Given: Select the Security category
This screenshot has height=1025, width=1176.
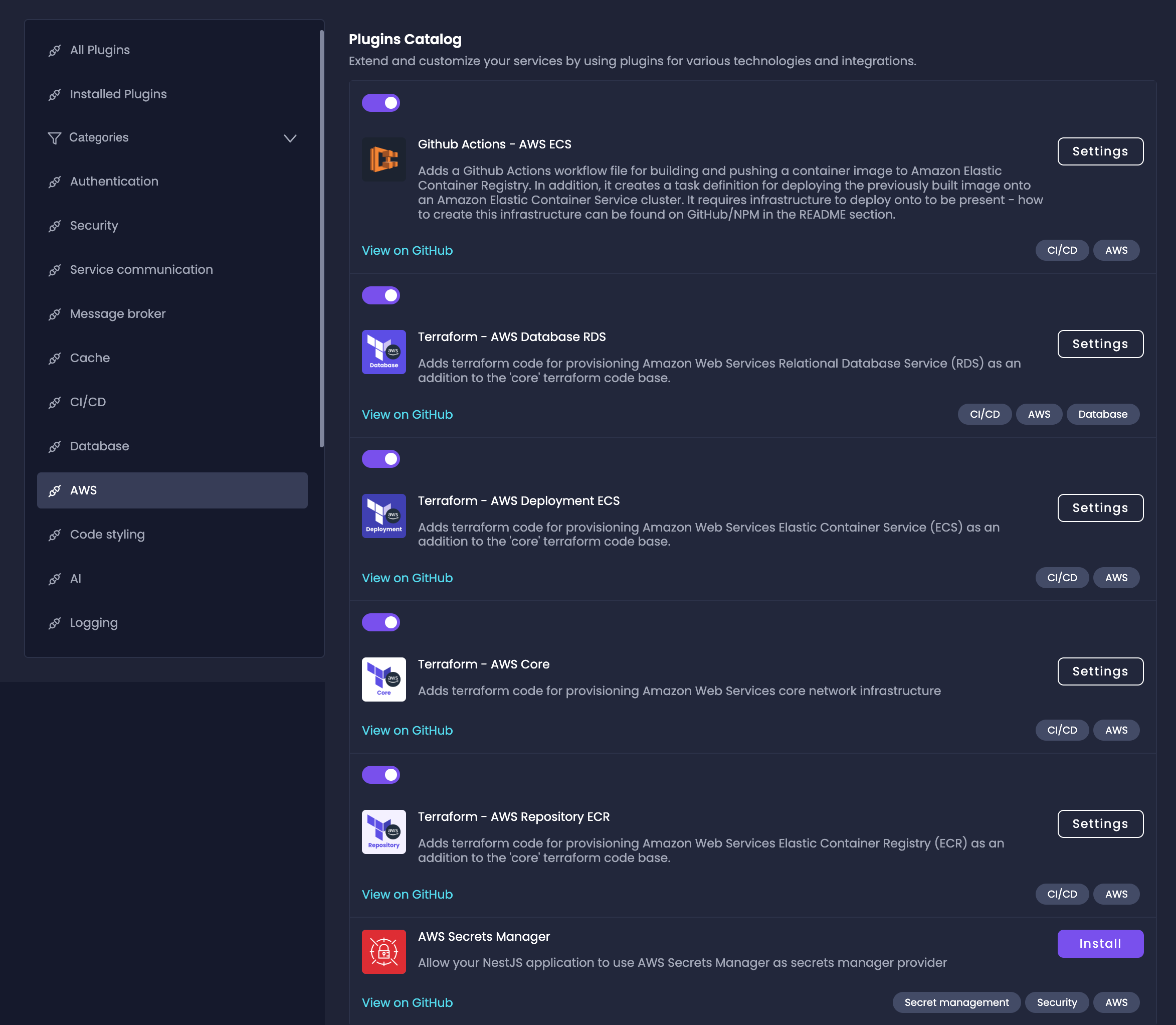Looking at the screenshot, I should 172,225.
